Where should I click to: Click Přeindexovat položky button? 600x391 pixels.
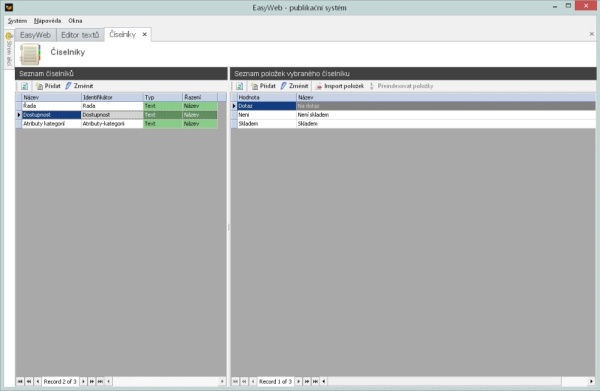tap(401, 86)
